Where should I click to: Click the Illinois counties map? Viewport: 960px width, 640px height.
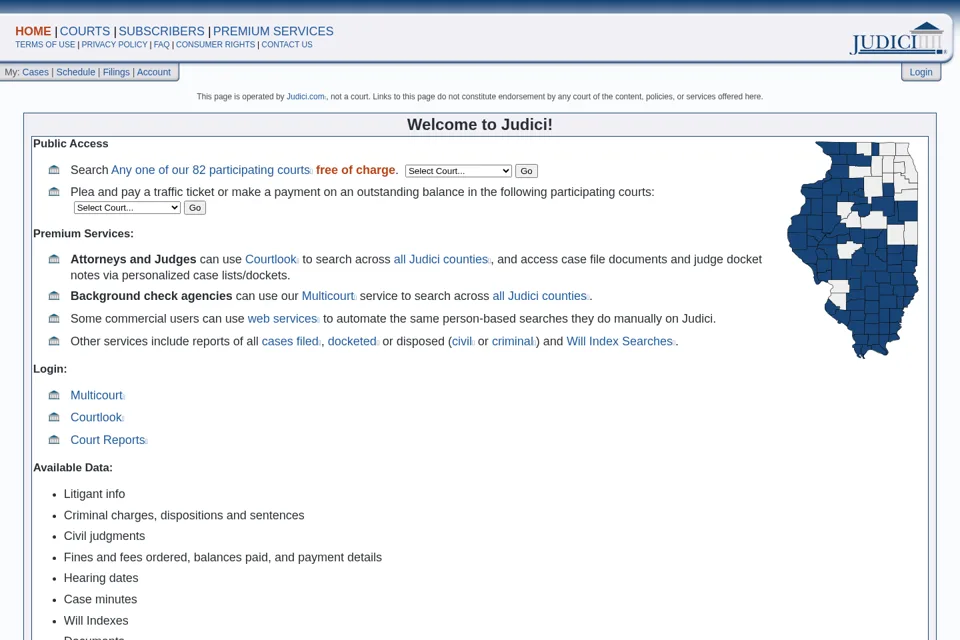pyautogui.click(x=852, y=250)
